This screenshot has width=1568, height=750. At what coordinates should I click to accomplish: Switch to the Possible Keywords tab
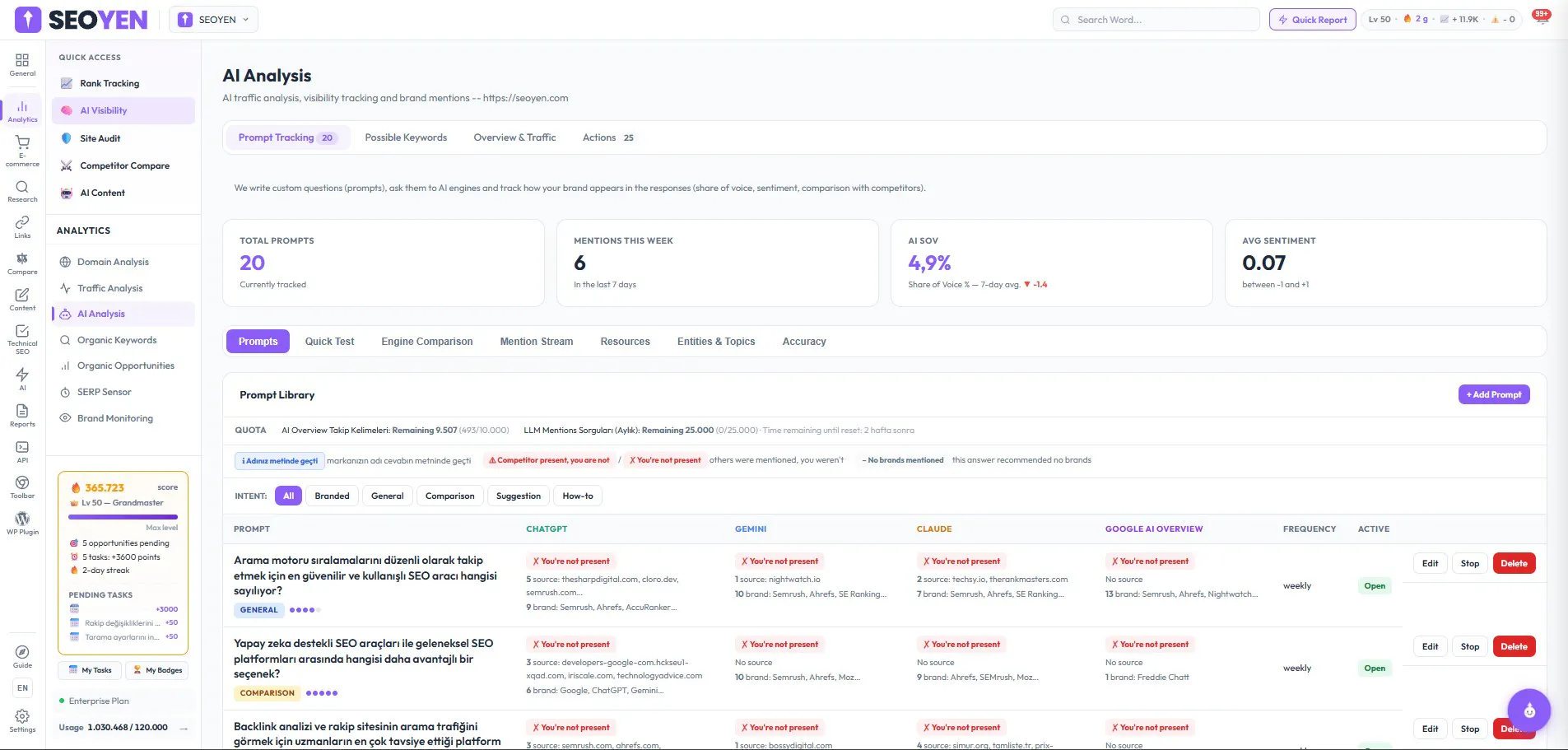pyautogui.click(x=406, y=137)
